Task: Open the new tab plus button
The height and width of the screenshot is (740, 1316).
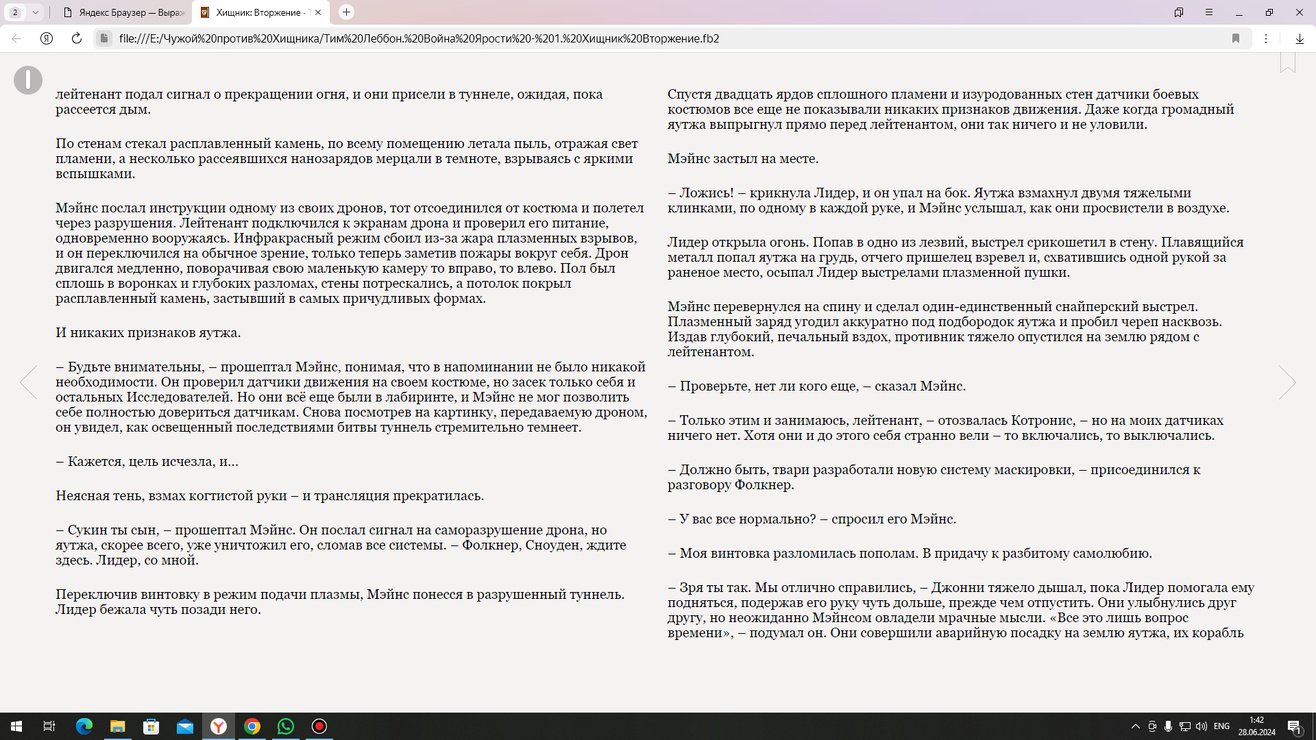Action: (346, 12)
